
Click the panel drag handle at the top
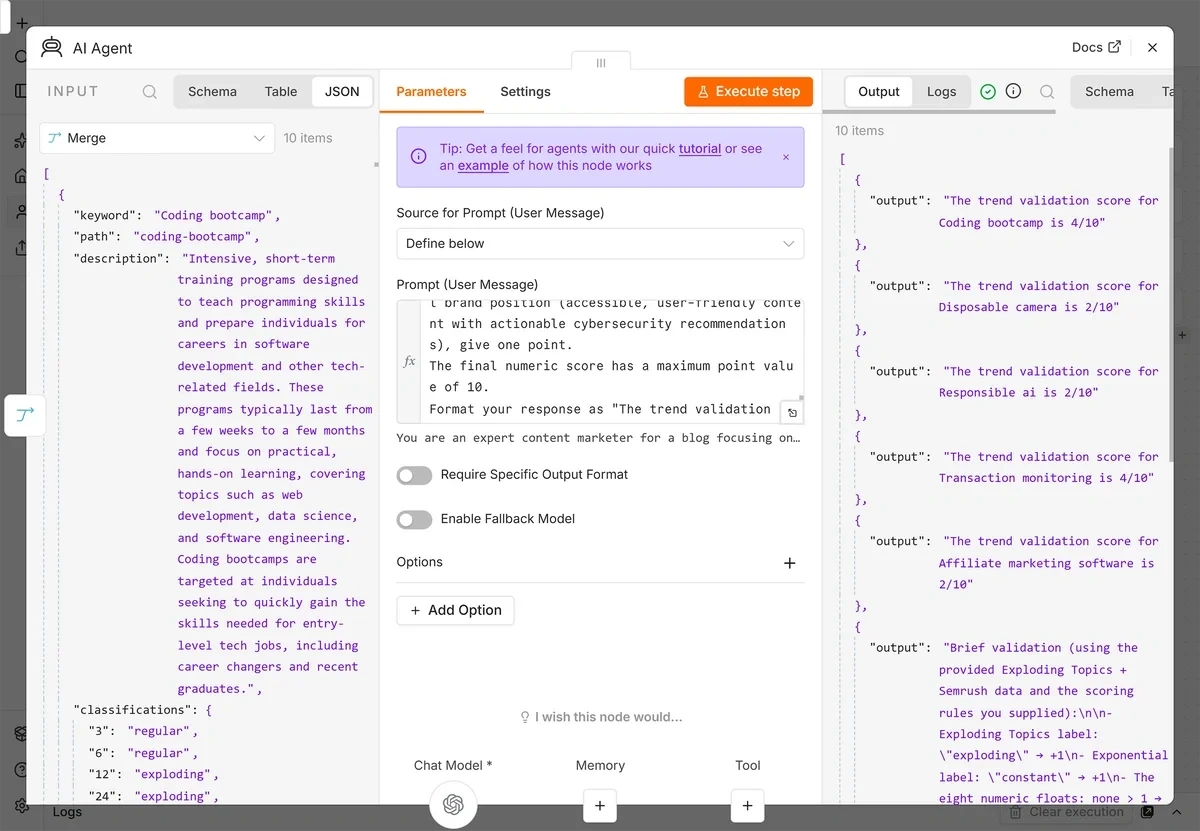coord(601,62)
